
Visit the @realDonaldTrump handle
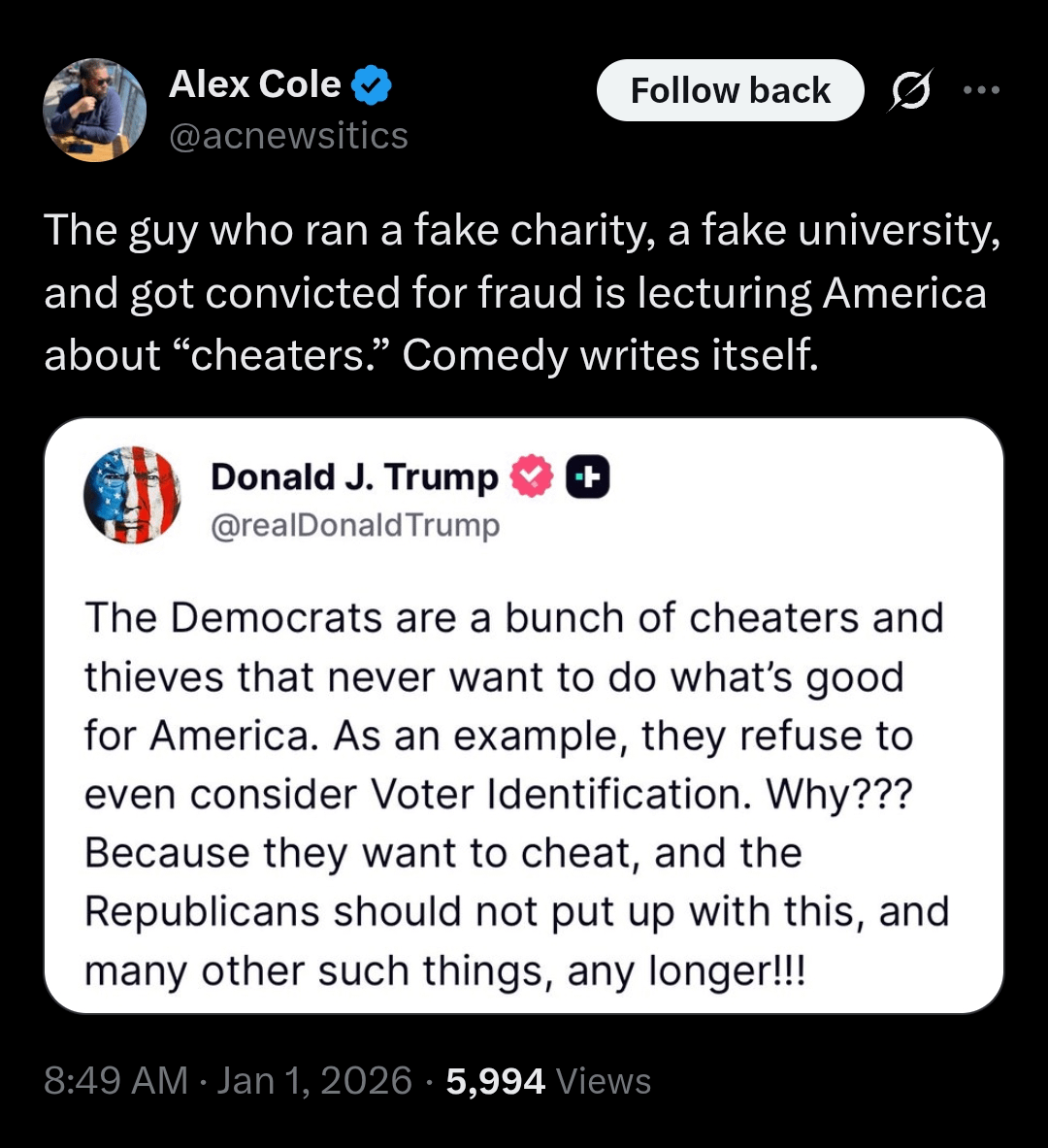click(355, 525)
